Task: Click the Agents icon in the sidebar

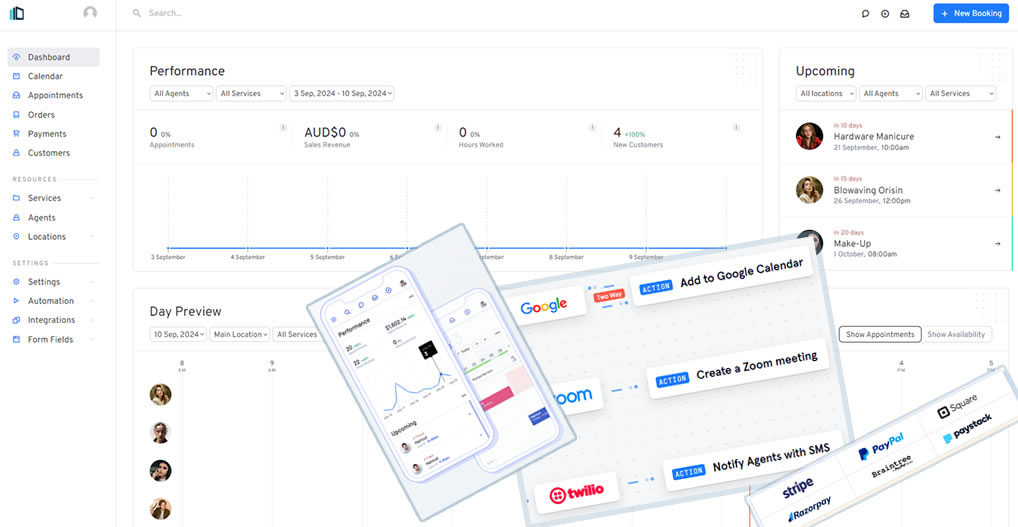Action: (x=17, y=217)
